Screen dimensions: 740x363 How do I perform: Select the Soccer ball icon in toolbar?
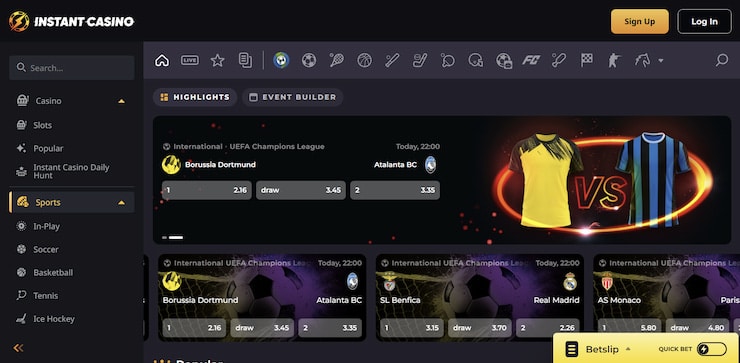tap(309, 60)
